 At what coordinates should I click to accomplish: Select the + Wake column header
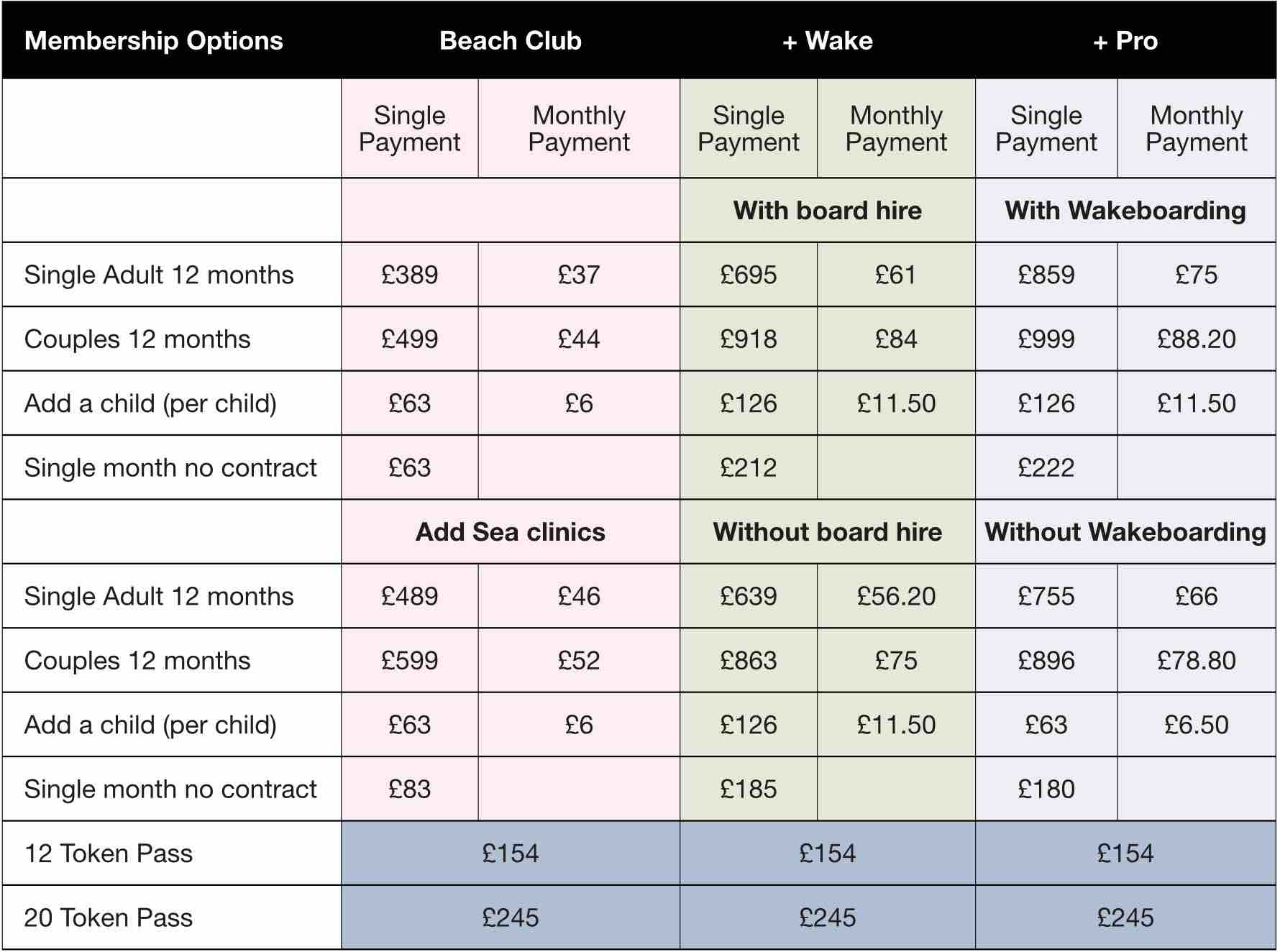tap(828, 41)
